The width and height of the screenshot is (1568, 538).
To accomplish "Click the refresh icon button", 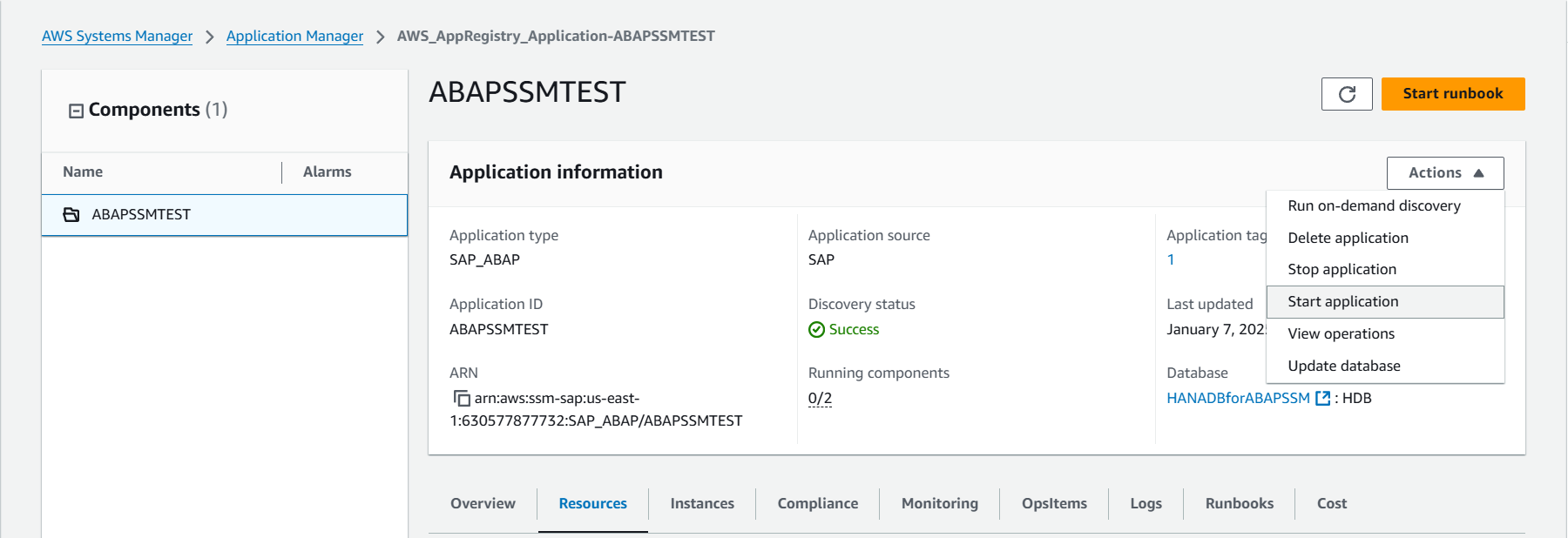I will click(1347, 94).
